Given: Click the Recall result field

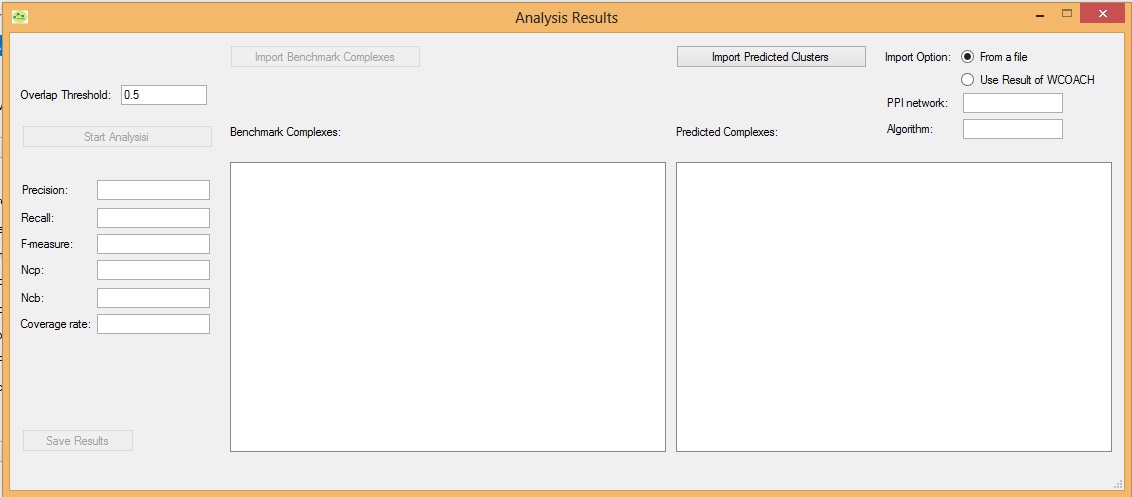Looking at the screenshot, I should 153,218.
